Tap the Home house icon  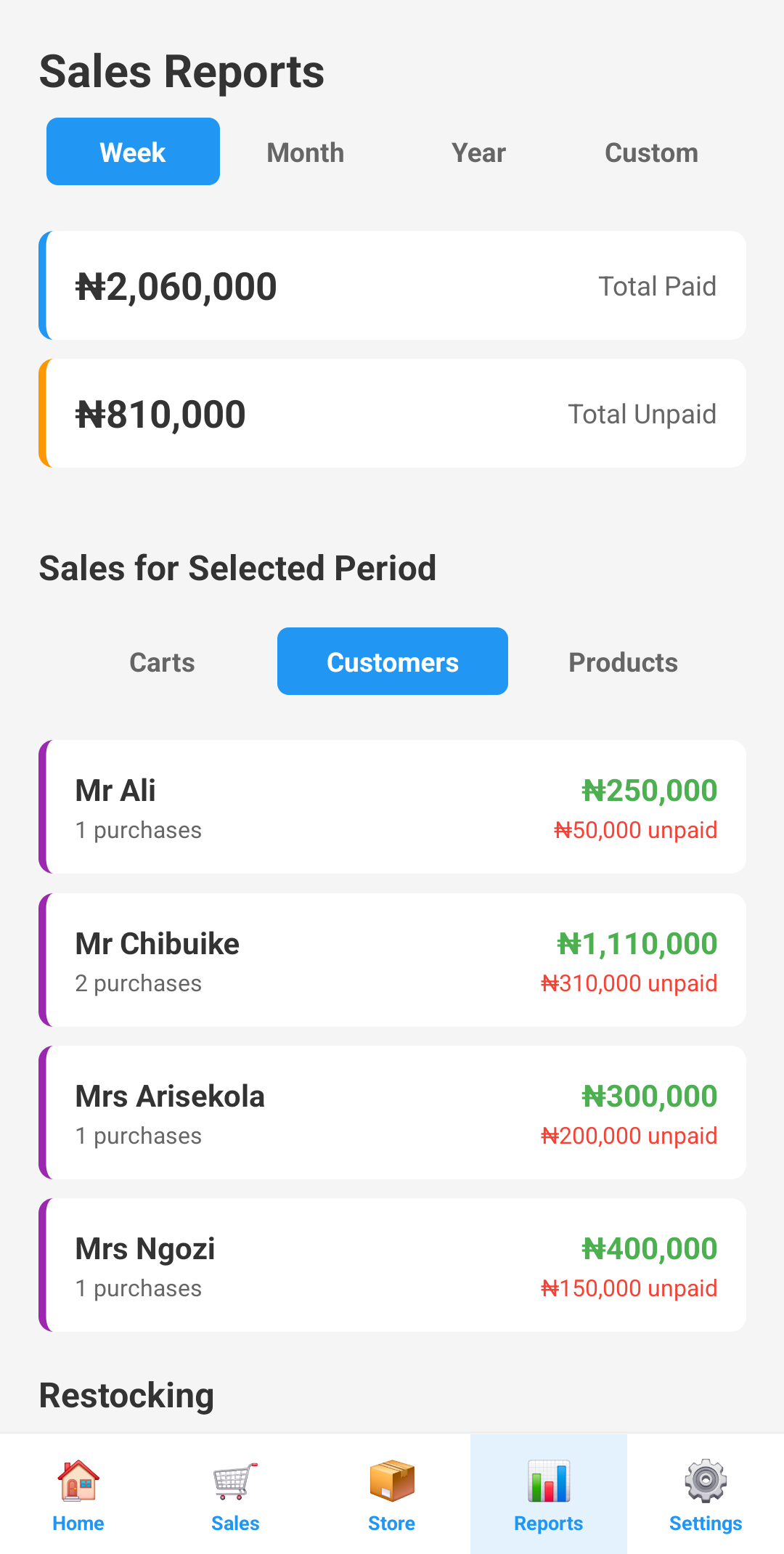click(x=78, y=1481)
